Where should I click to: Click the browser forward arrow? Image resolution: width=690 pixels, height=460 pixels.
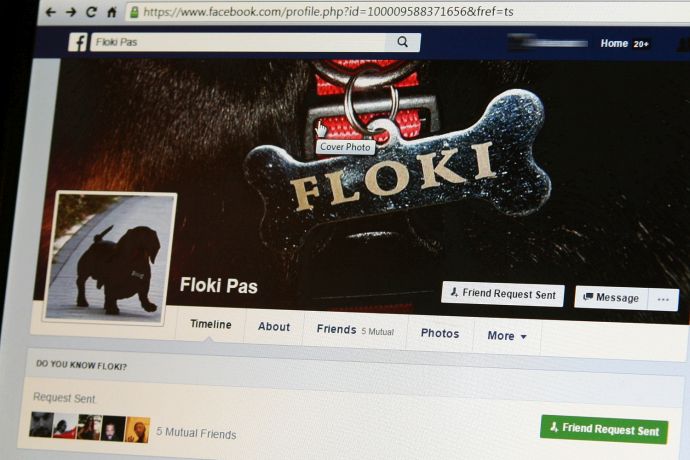(x=70, y=12)
